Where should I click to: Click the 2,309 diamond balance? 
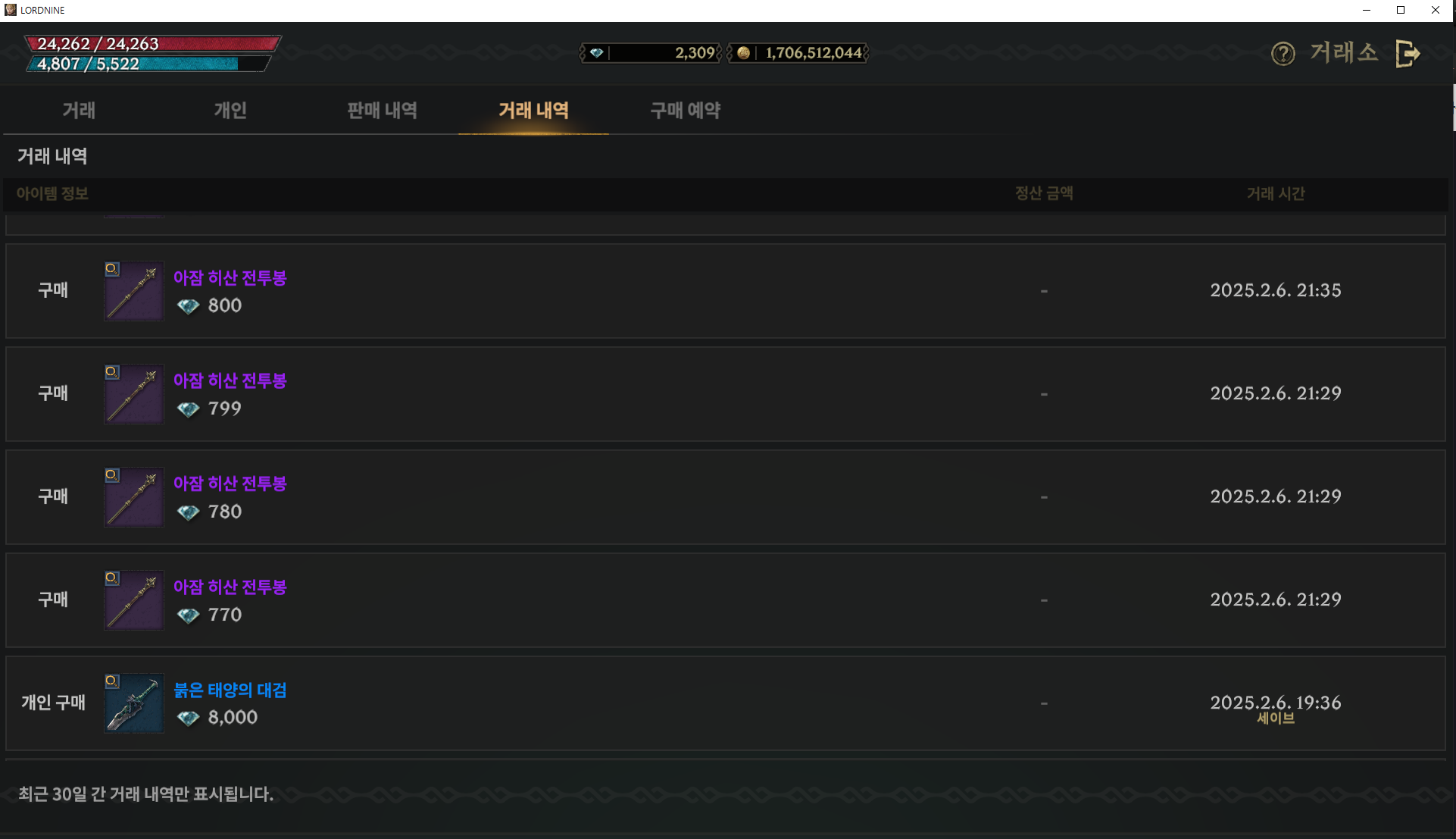click(x=695, y=53)
